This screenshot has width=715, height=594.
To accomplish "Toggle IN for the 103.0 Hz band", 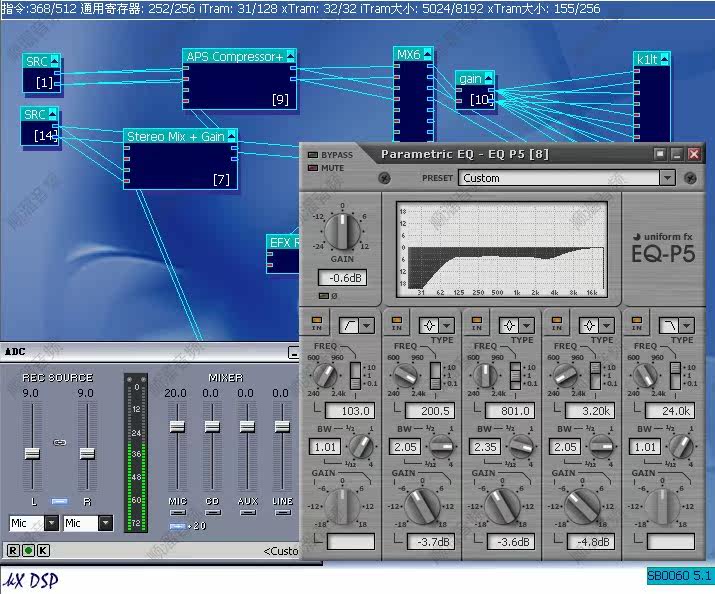I will click(x=316, y=320).
